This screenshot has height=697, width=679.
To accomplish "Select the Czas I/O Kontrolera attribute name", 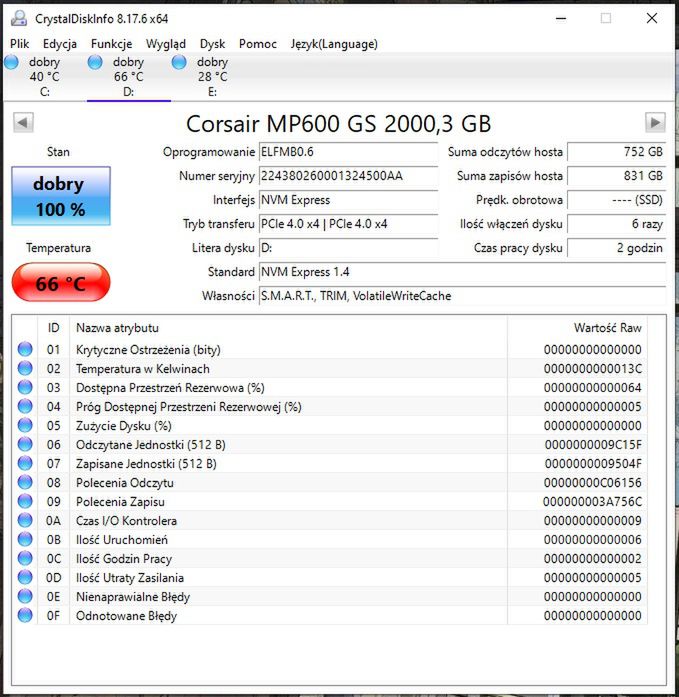I will pyautogui.click(x=126, y=521).
